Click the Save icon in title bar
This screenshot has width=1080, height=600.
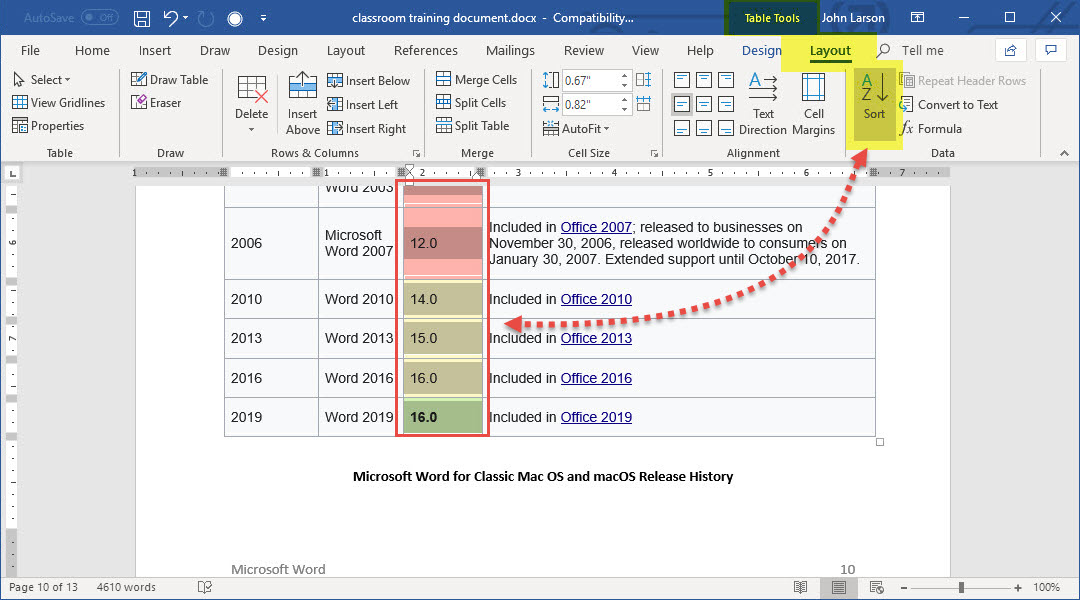coord(142,18)
